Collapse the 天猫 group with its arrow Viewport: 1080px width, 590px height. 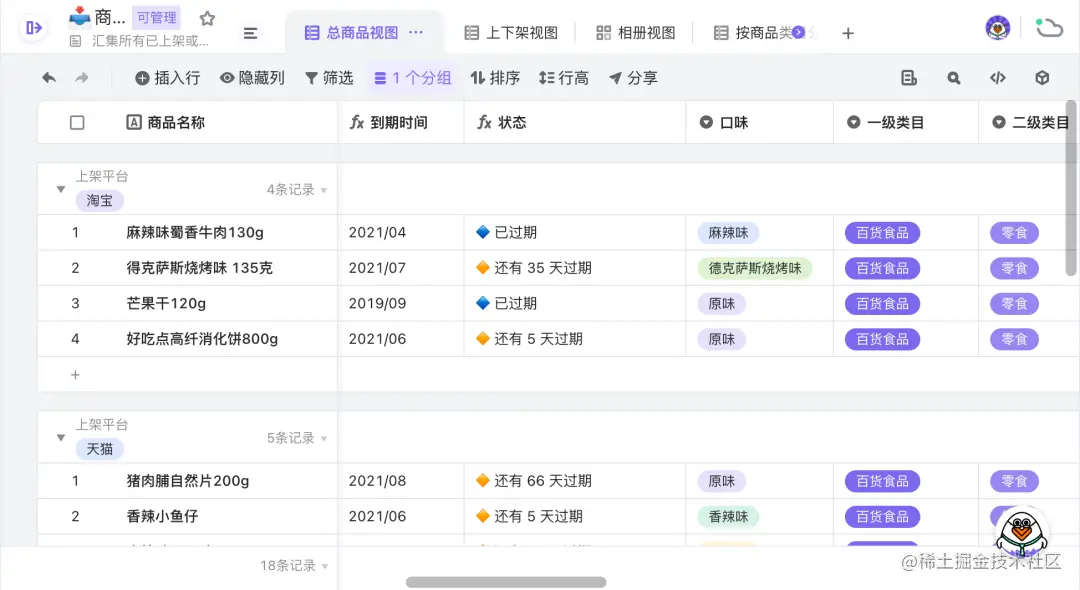(60, 437)
